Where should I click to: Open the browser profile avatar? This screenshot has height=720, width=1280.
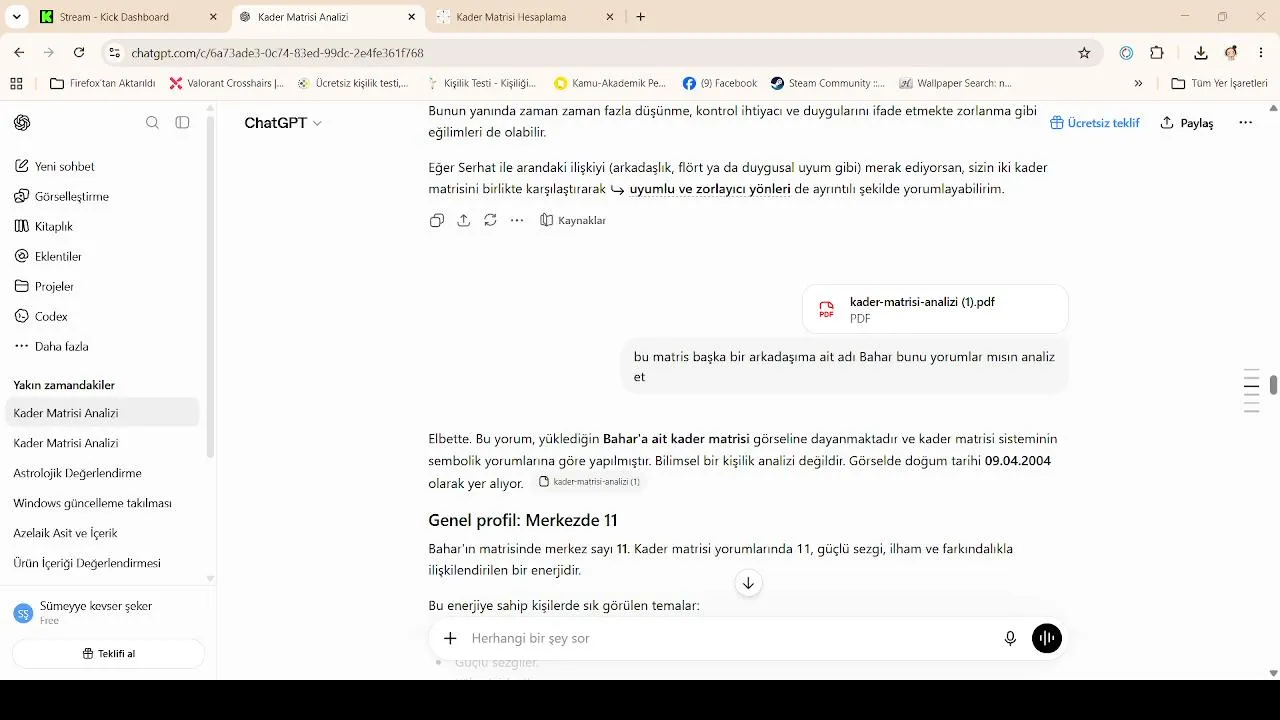point(1231,53)
